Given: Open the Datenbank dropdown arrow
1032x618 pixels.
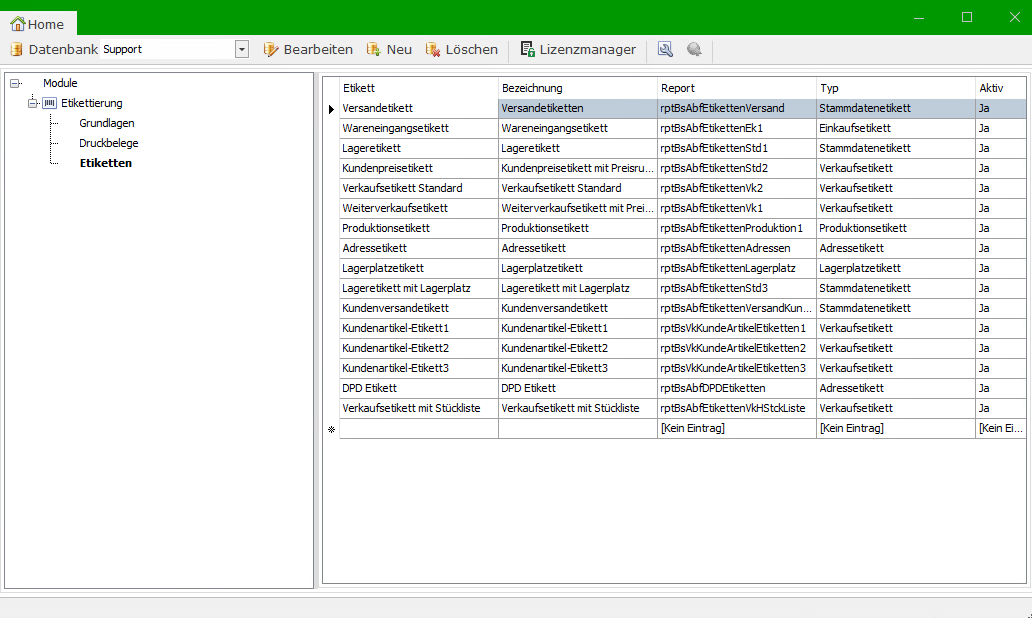Looking at the screenshot, I should (x=241, y=49).
